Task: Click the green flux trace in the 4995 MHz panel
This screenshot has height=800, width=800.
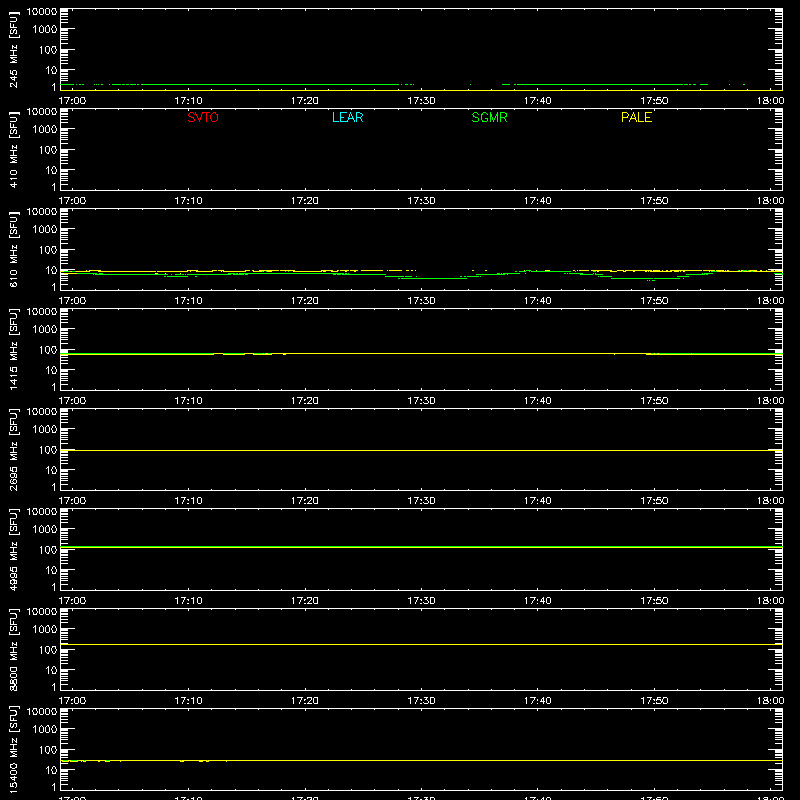Action: coord(421,547)
